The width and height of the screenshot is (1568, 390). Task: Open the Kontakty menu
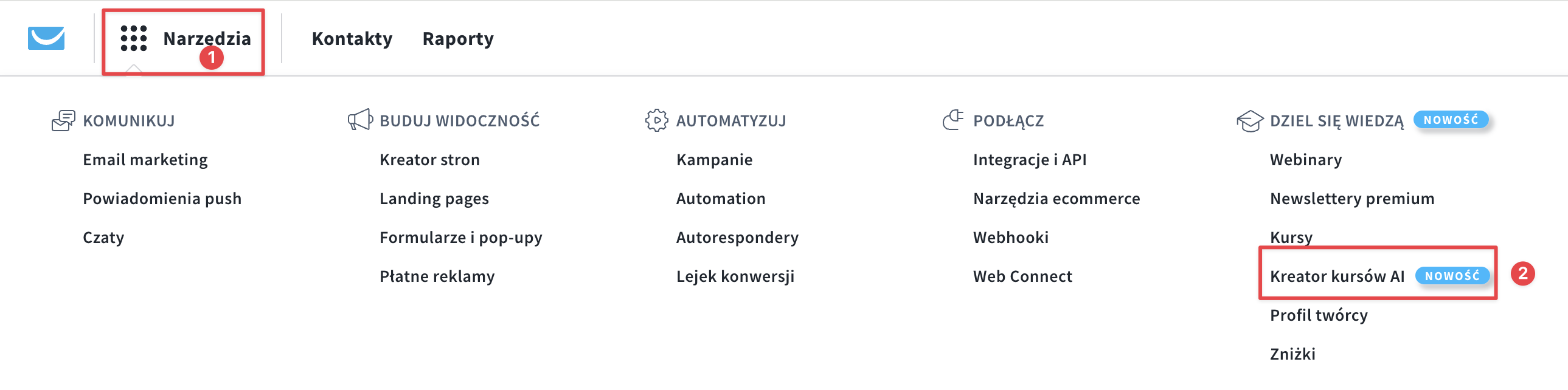[x=352, y=38]
